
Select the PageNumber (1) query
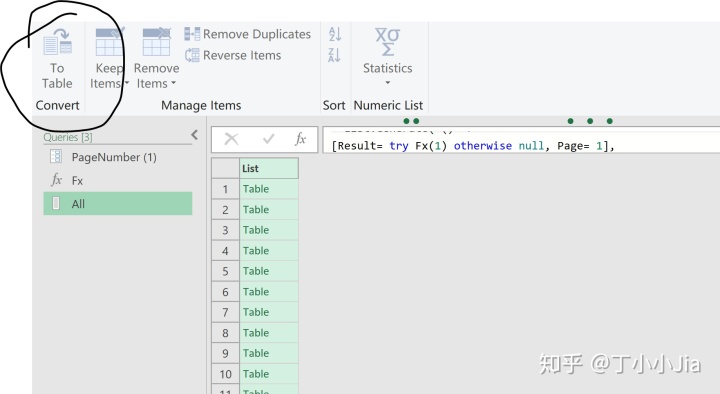pos(118,157)
